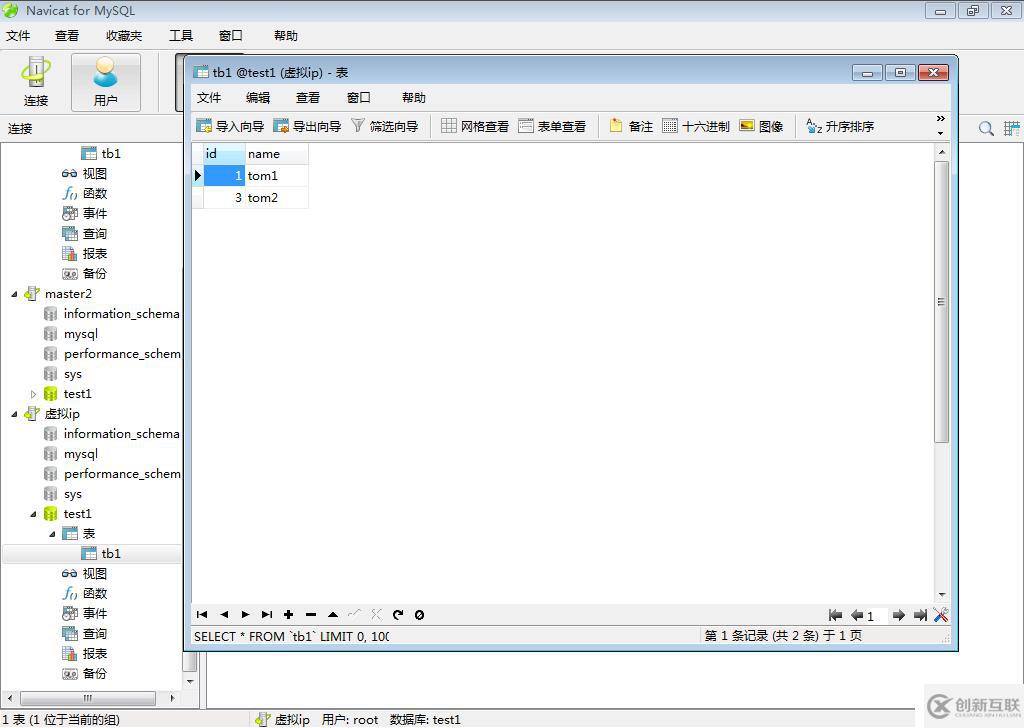This screenshot has width=1024, height=728.
Task: Go to previous page arrow
Action: pyautogui.click(x=857, y=615)
